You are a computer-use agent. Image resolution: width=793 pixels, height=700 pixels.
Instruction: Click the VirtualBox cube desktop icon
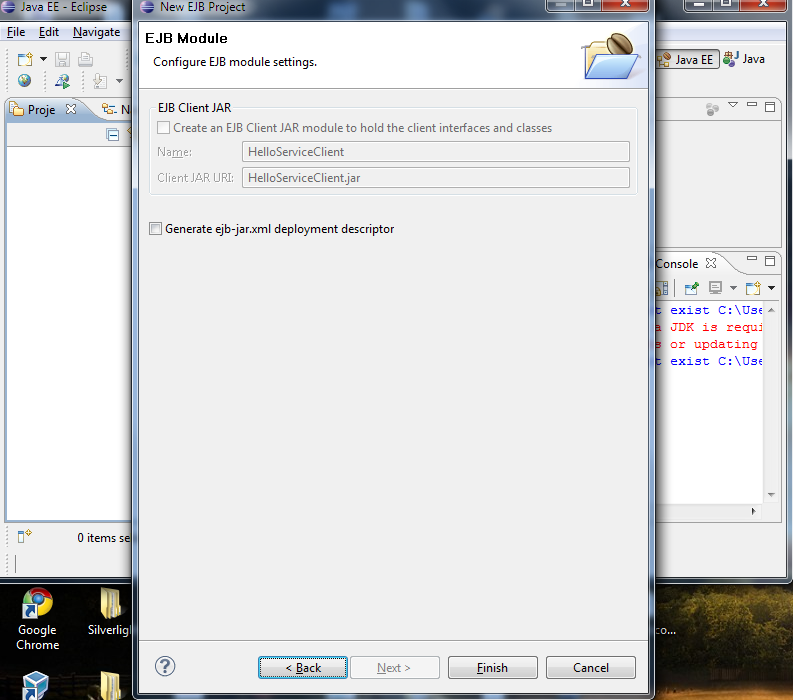click(35, 685)
